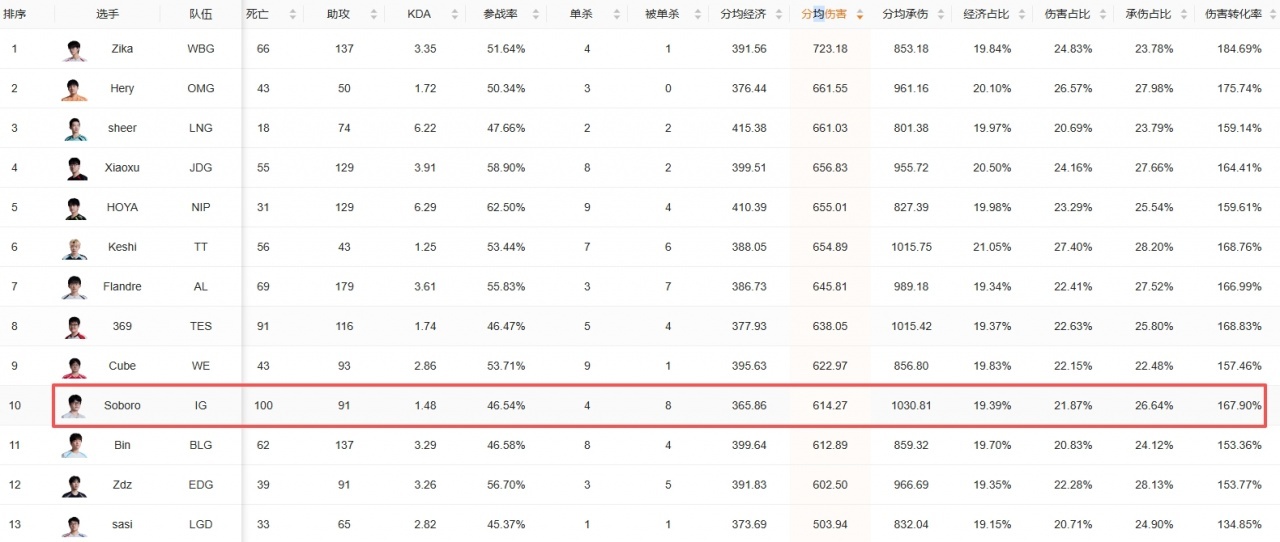Open player name Xiaoxu
Screen dimensions: 1280x542
pyautogui.click(x=122, y=168)
